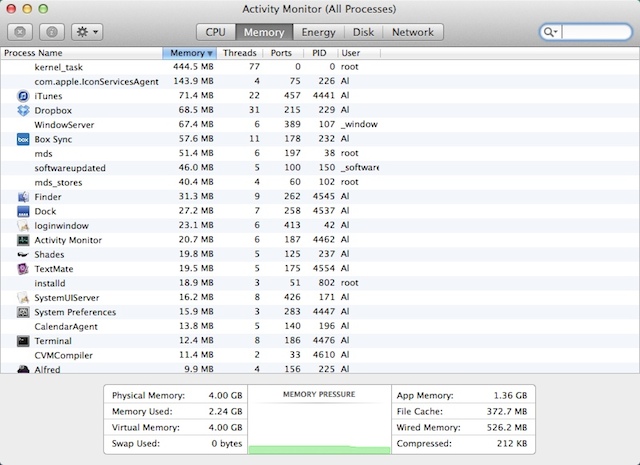Click the Memory Used 2.24 GB value
This screenshot has width=640, height=465.
225,411
